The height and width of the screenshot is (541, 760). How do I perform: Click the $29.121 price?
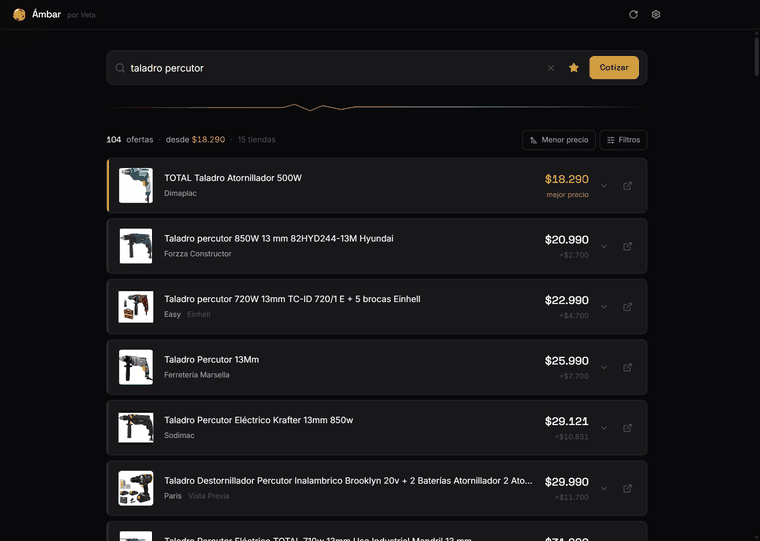(567, 422)
